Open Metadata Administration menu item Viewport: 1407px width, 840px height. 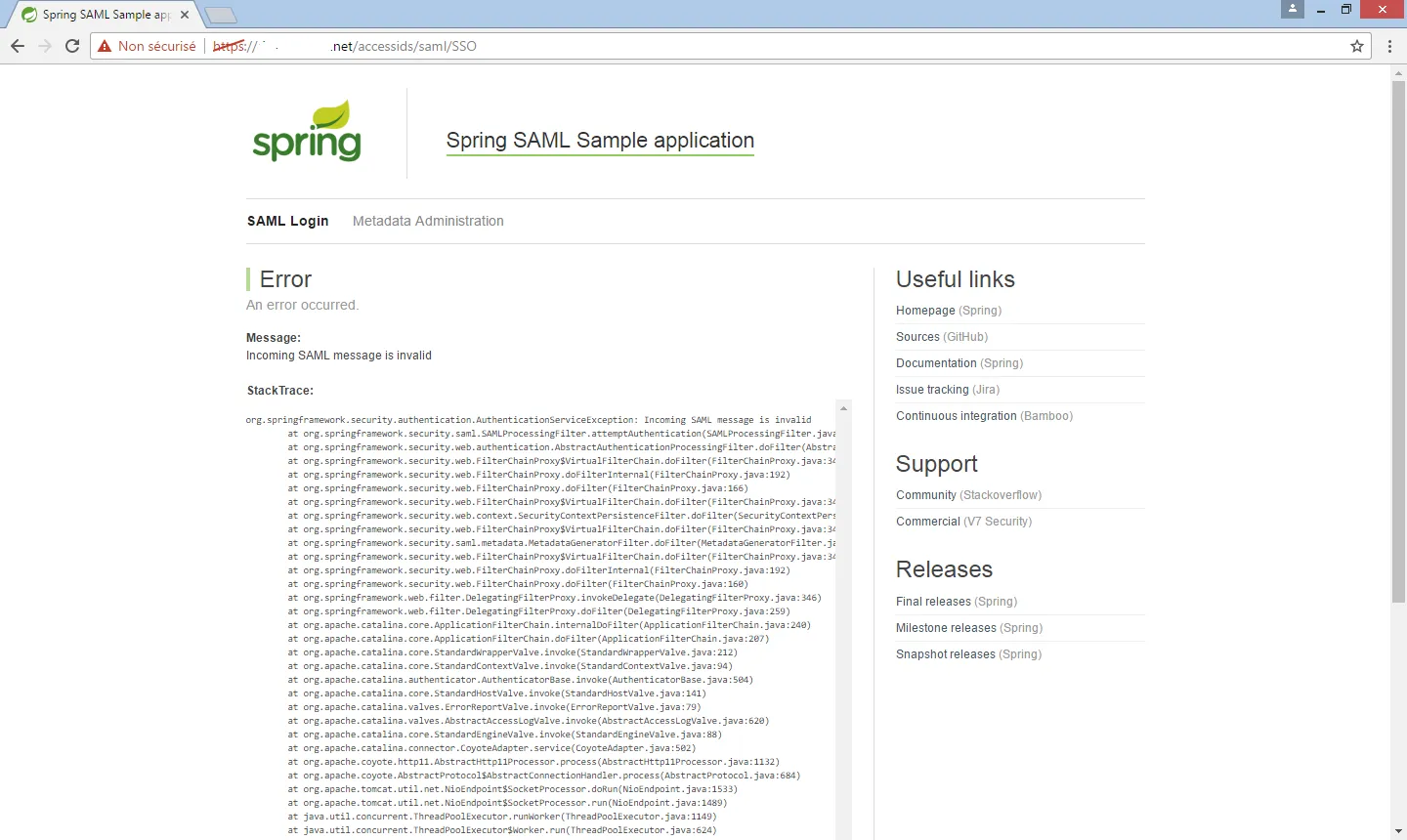(428, 221)
